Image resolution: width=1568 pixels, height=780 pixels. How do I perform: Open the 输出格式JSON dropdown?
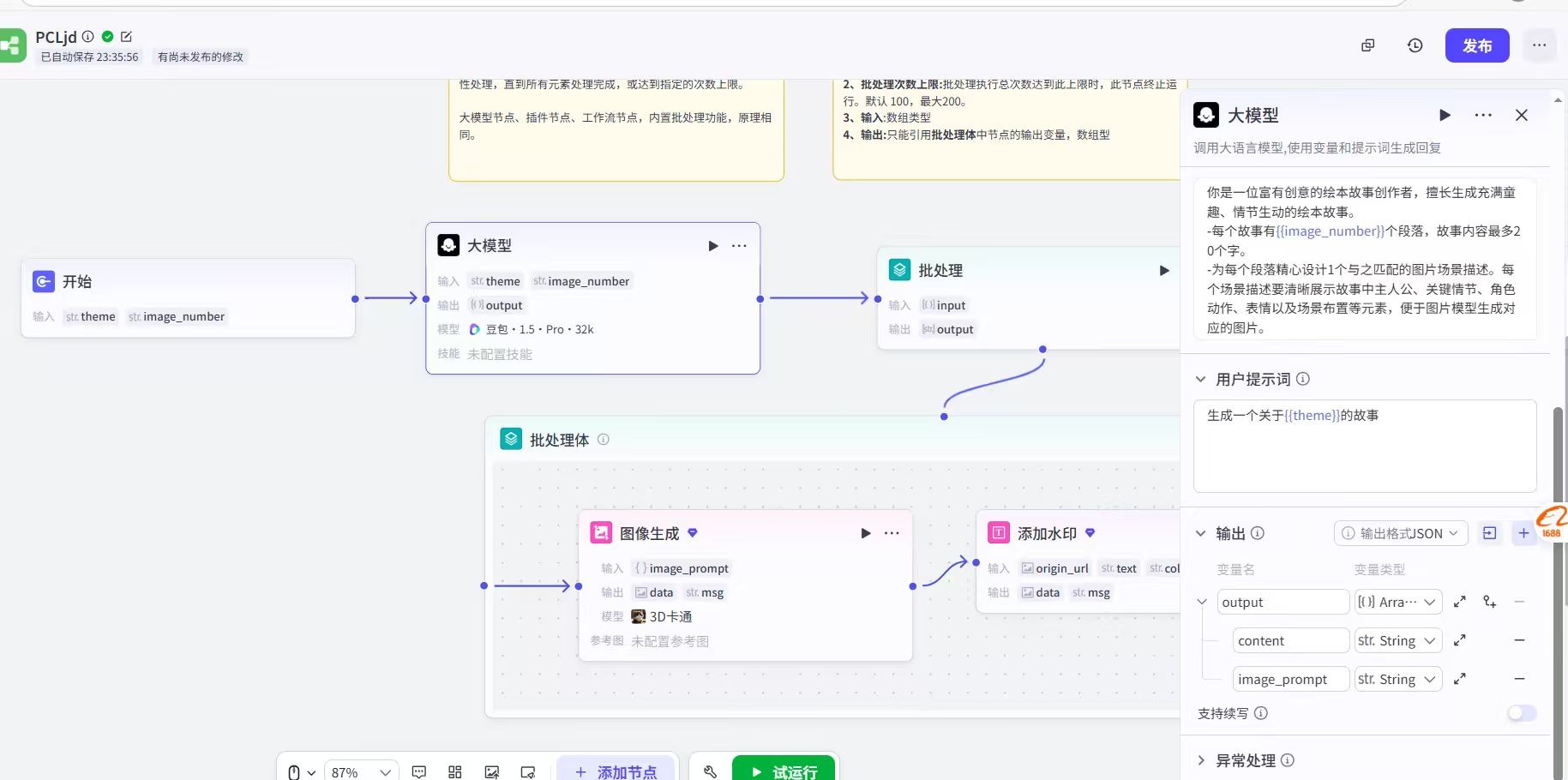coord(1401,533)
